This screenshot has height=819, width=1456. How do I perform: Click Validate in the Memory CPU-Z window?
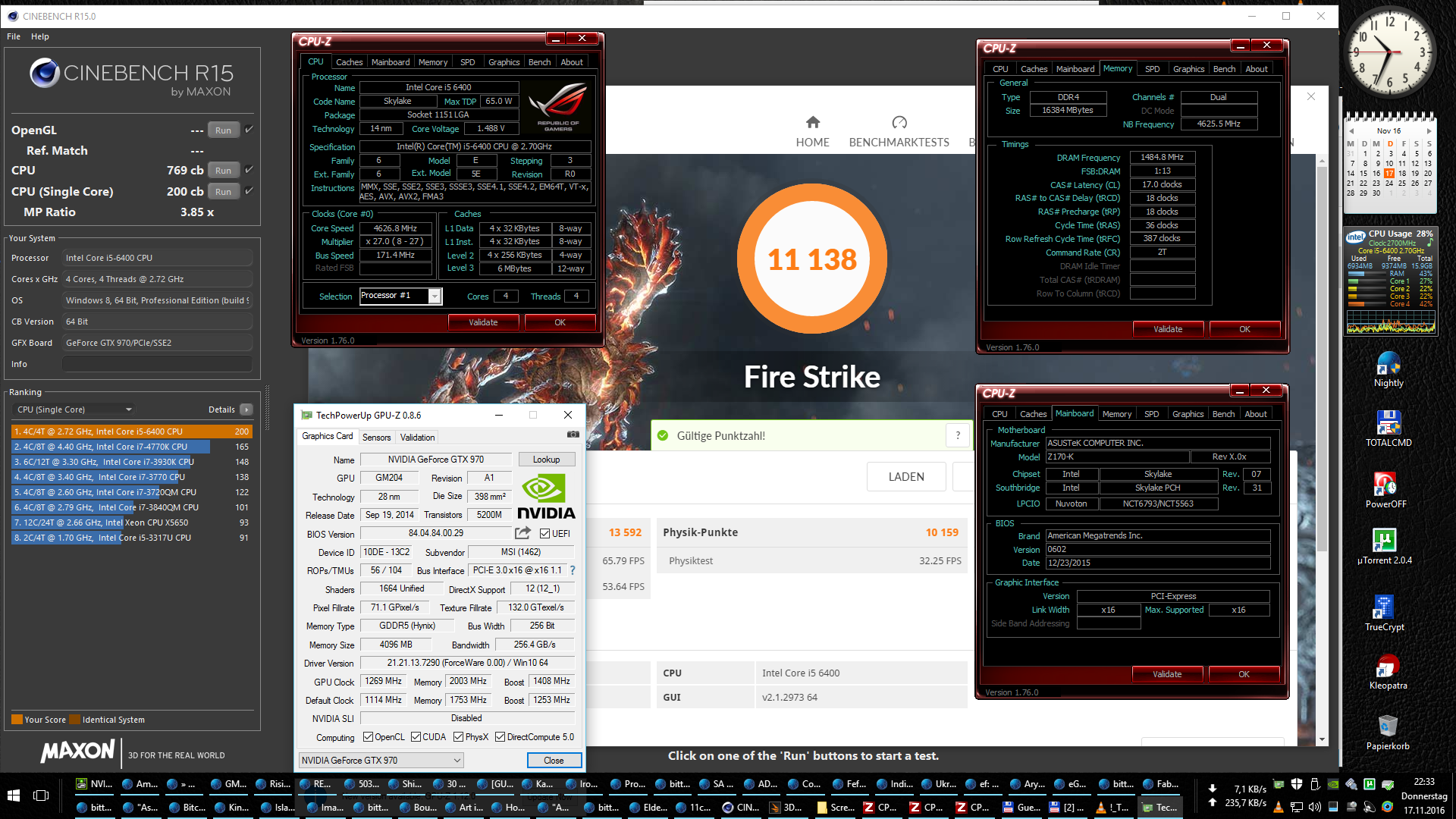[x=1168, y=329]
